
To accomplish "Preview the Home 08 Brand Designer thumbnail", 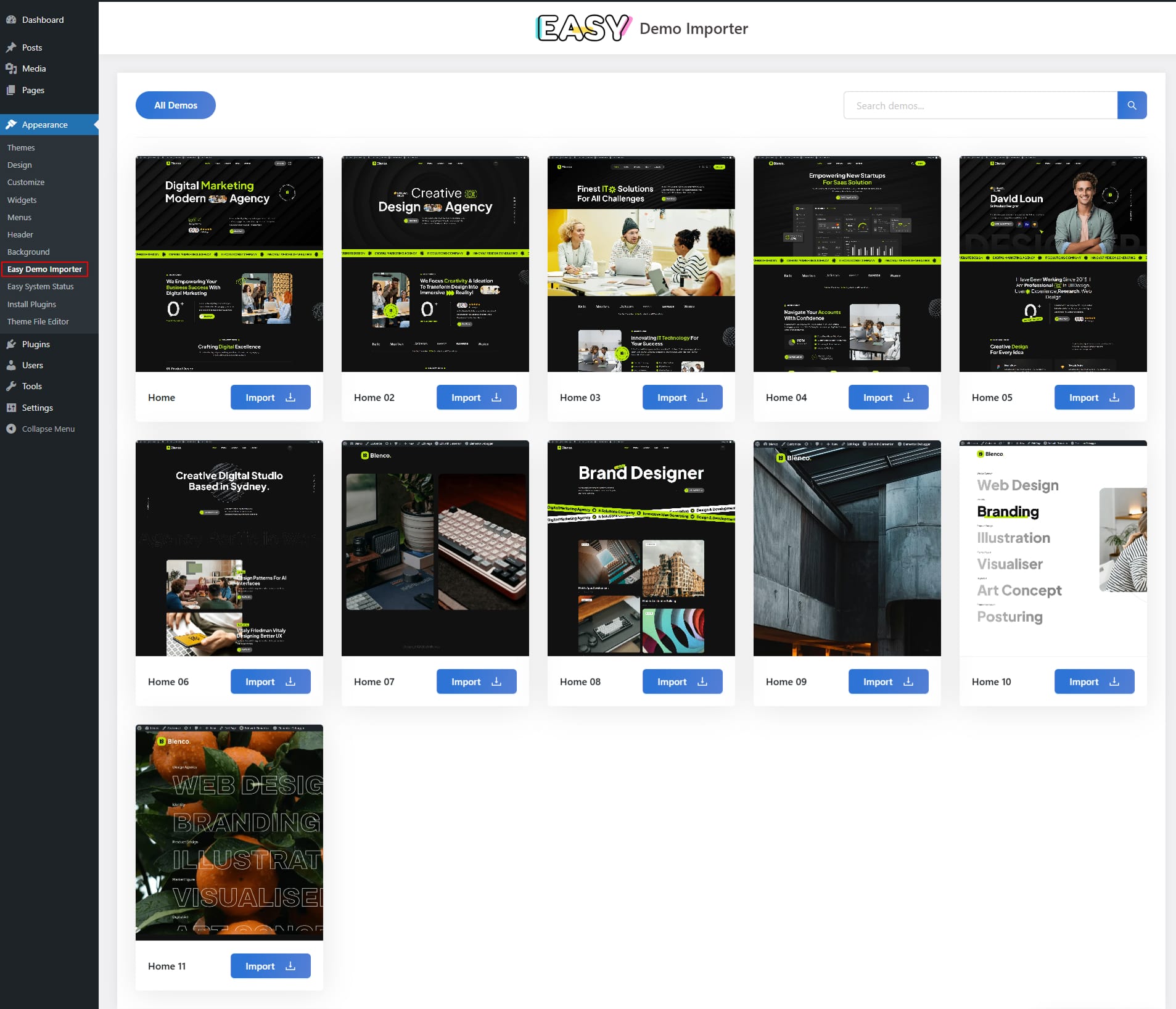I will (x=641, y=548).
